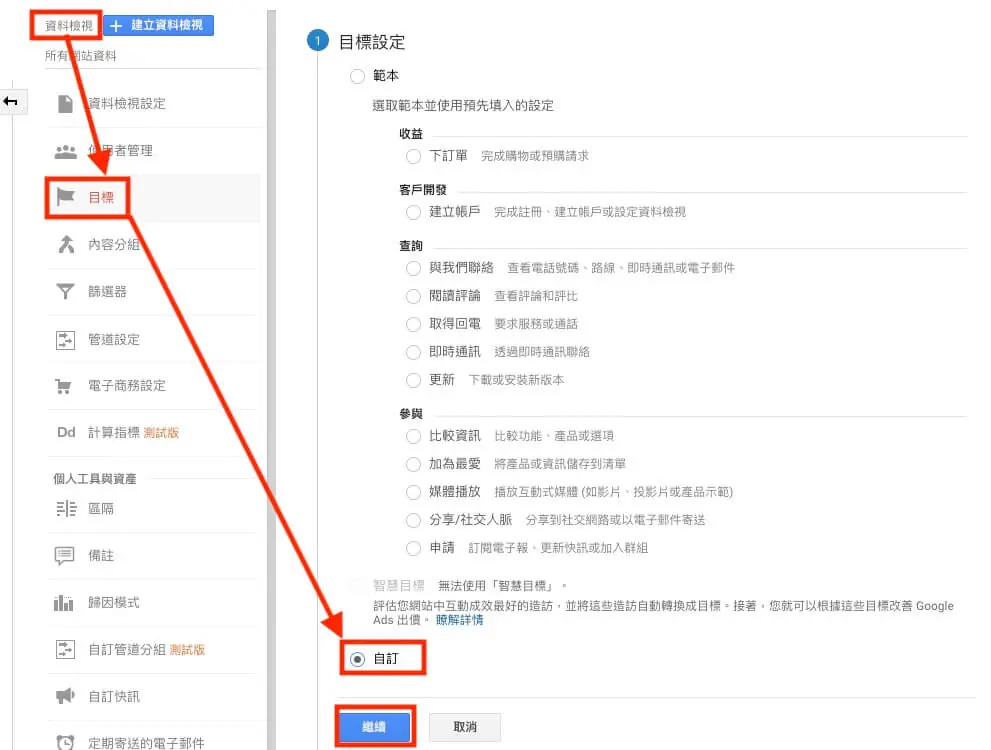Click the Dd icon for 計算指標
Viewport: 991px width, 750px height.
66,433
